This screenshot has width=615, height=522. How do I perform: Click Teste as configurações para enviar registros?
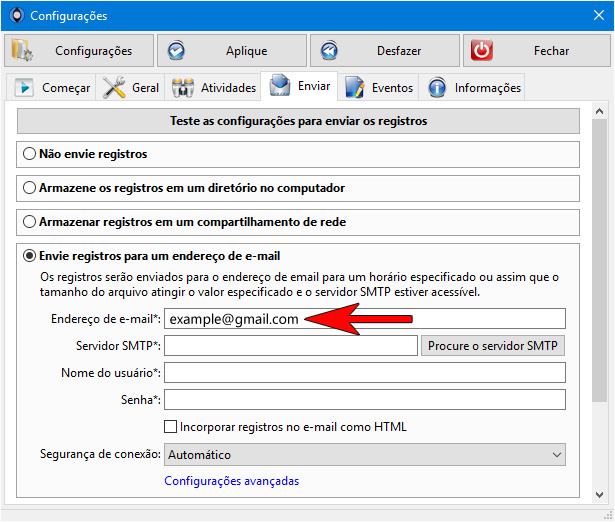click(298, 121)
